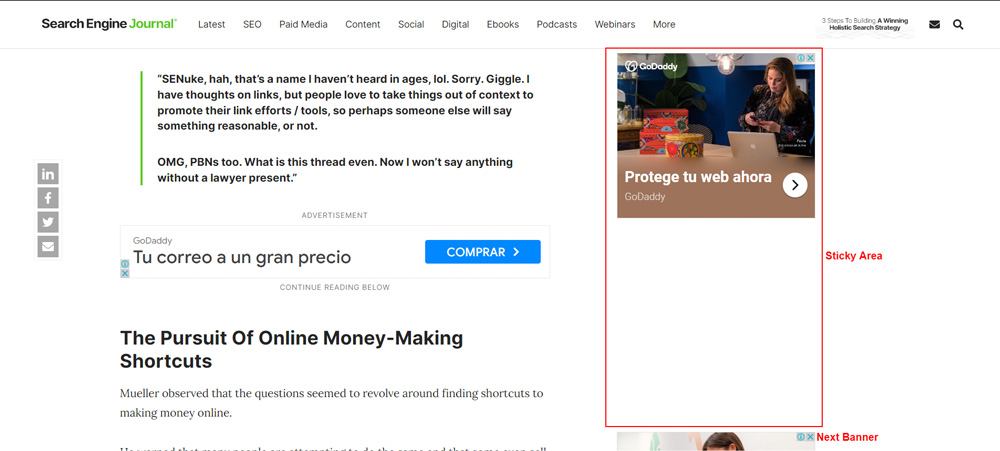Open AdChoices info icon on sidebar GoDaddy ad

click(x=801, y=58)
